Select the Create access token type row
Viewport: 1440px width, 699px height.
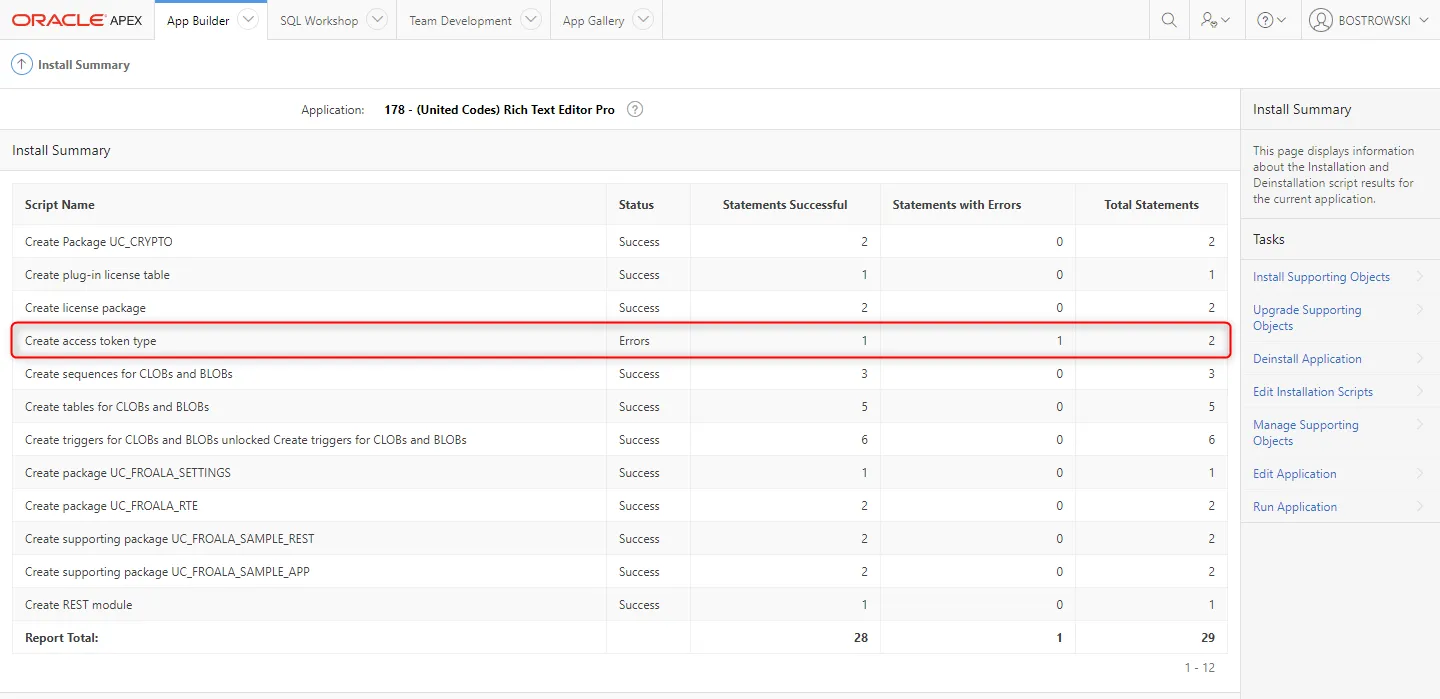tap(91, 341)
